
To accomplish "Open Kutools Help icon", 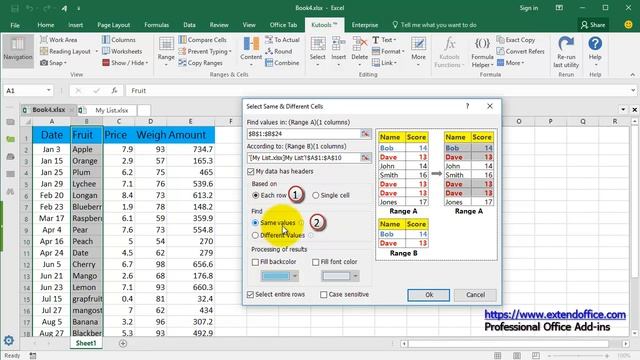I will pos(595,44).
